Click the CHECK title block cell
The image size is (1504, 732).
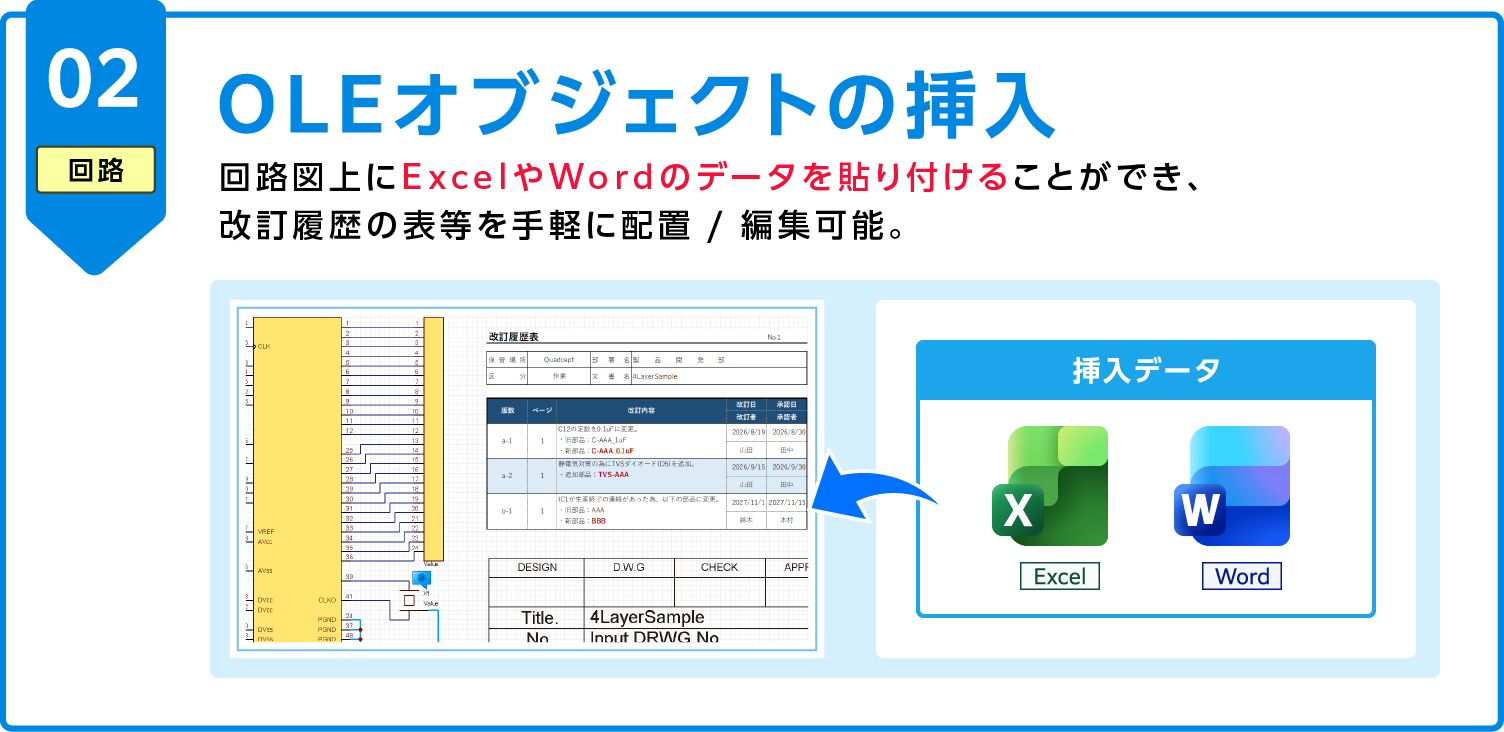pos(719,567)
